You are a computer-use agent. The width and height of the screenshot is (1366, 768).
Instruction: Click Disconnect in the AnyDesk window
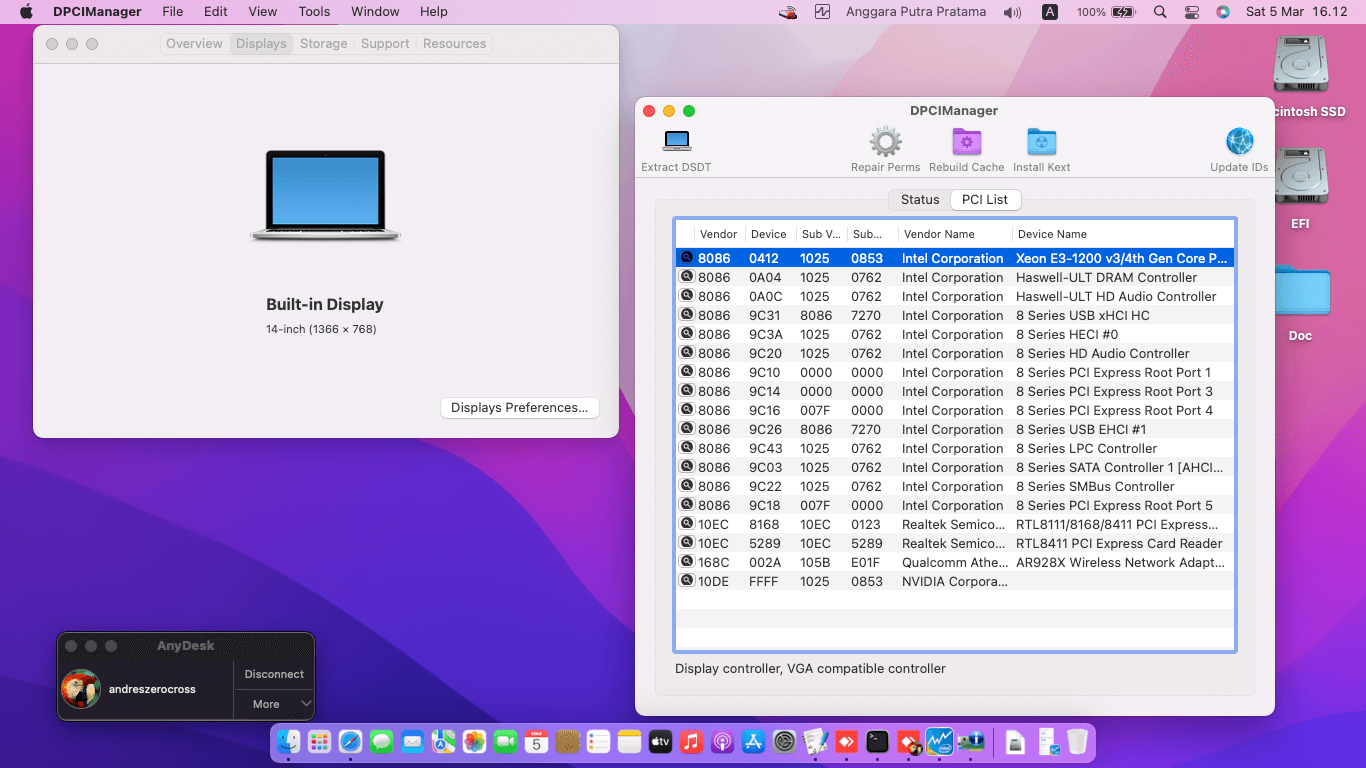(274, 674)
